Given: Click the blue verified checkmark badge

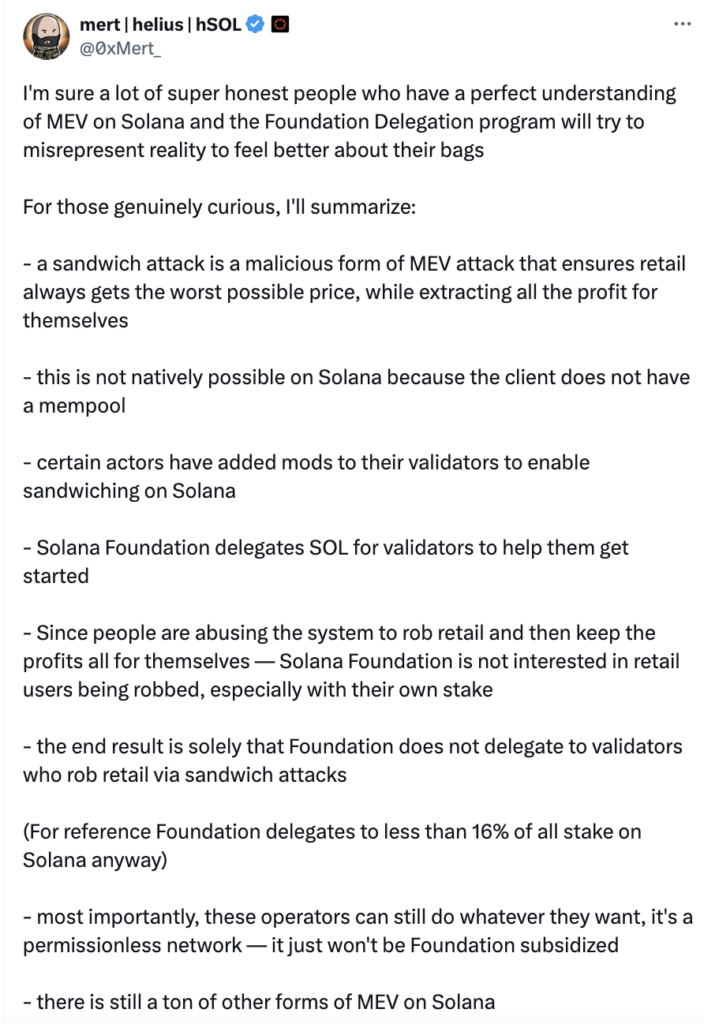Looking at the screenshot, I should point(255,24).
